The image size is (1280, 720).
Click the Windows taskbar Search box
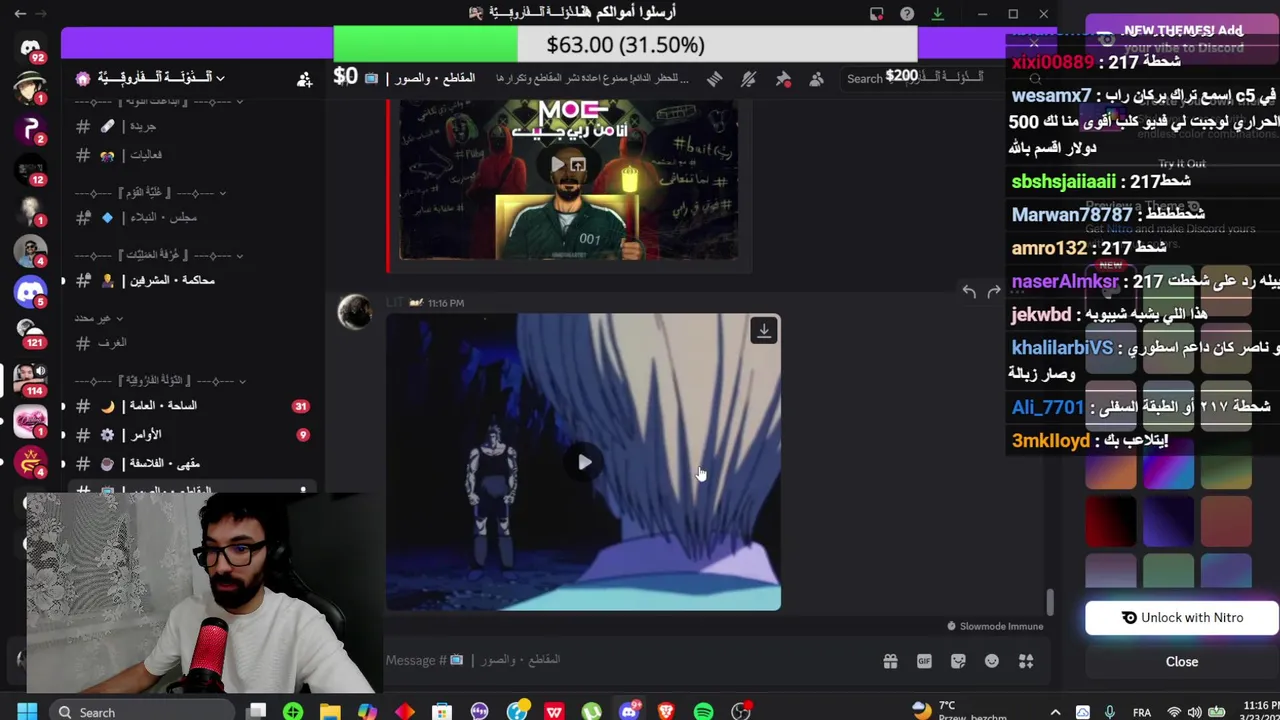(x=140, y=712)
